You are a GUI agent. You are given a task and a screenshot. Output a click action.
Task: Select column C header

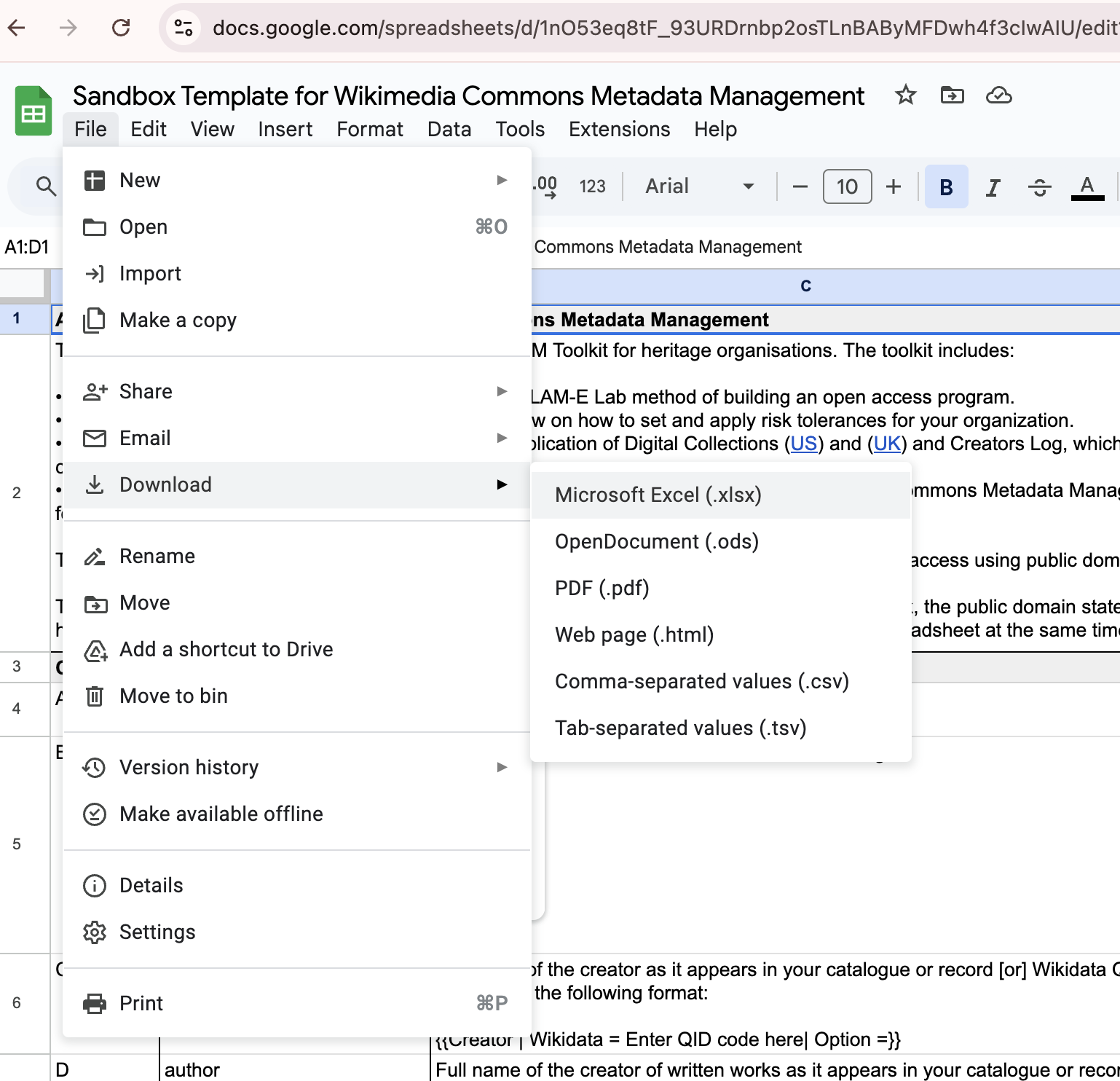tap(805, 286)
